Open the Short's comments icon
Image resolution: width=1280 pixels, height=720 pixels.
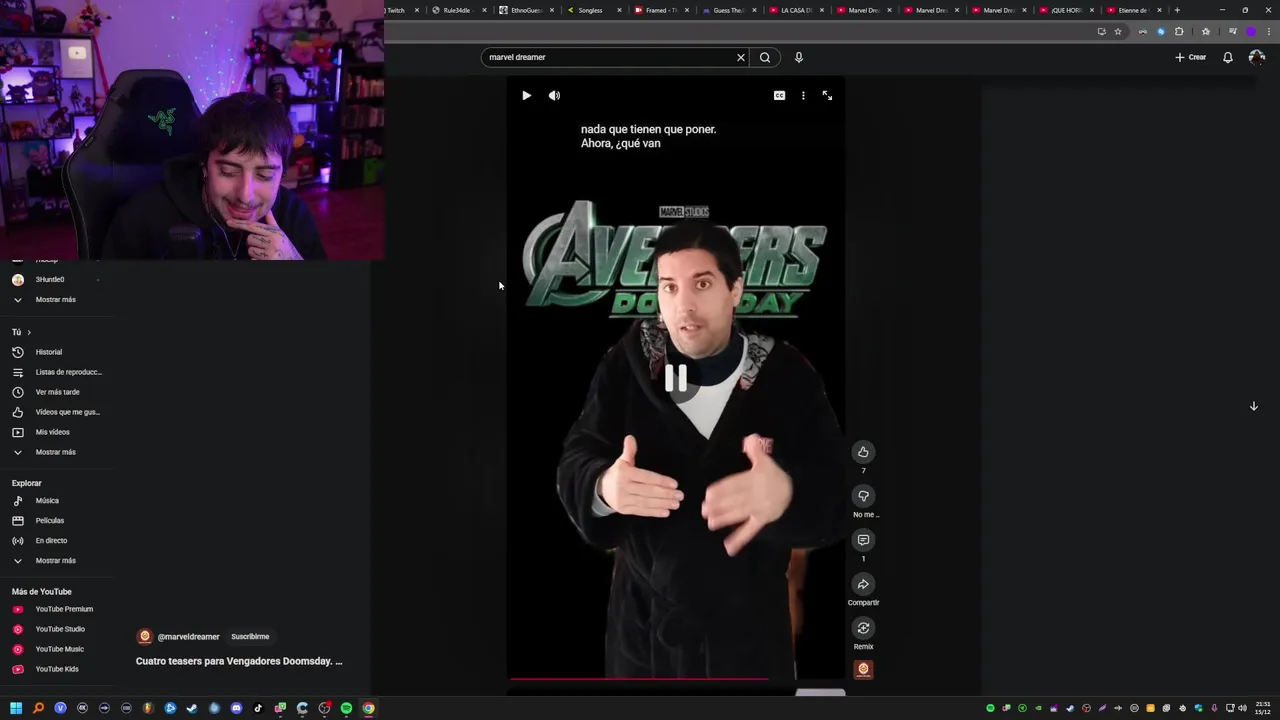pyautogui.click(x=863, y=540)
